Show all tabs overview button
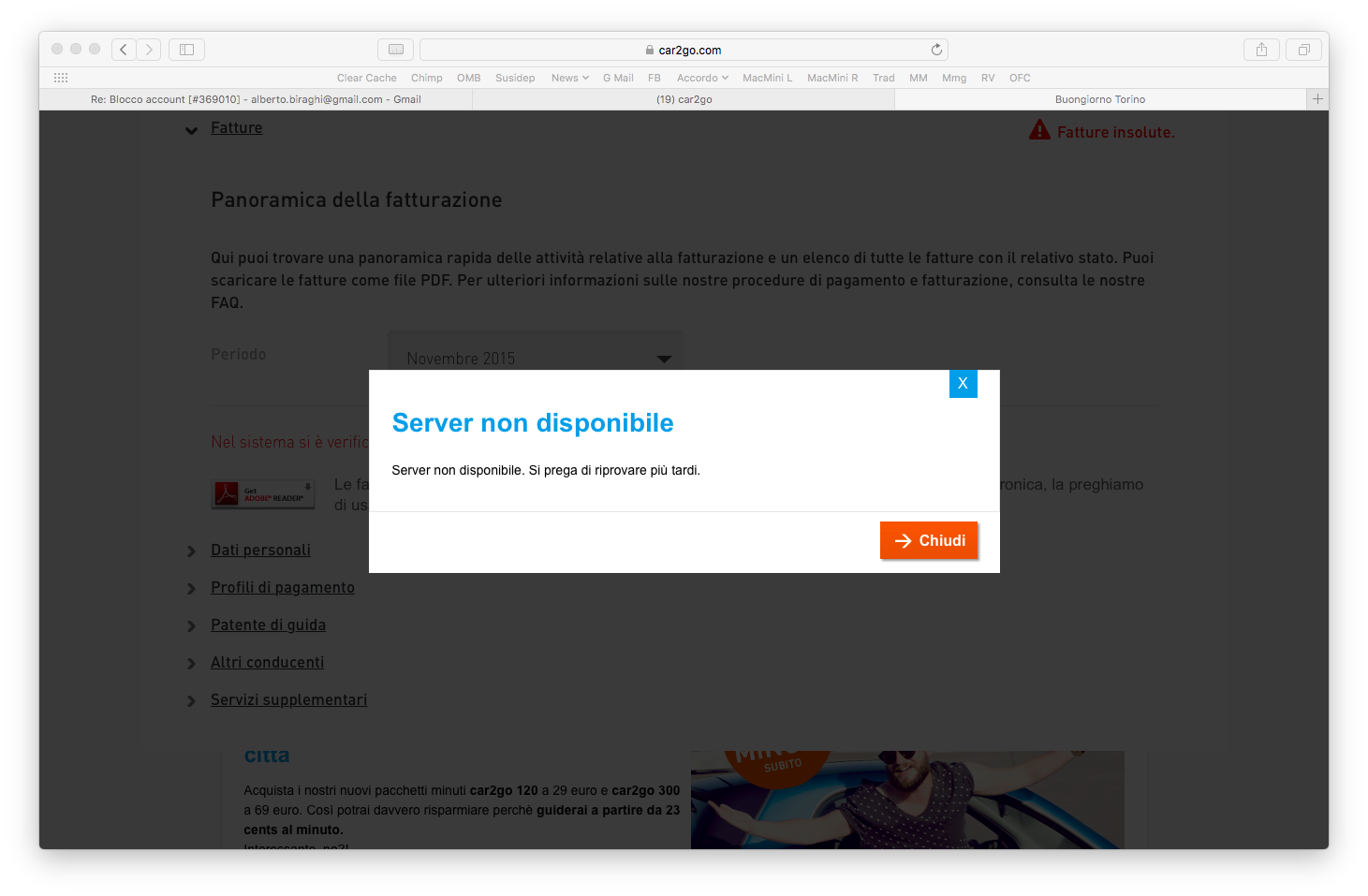 [1303, 50]
